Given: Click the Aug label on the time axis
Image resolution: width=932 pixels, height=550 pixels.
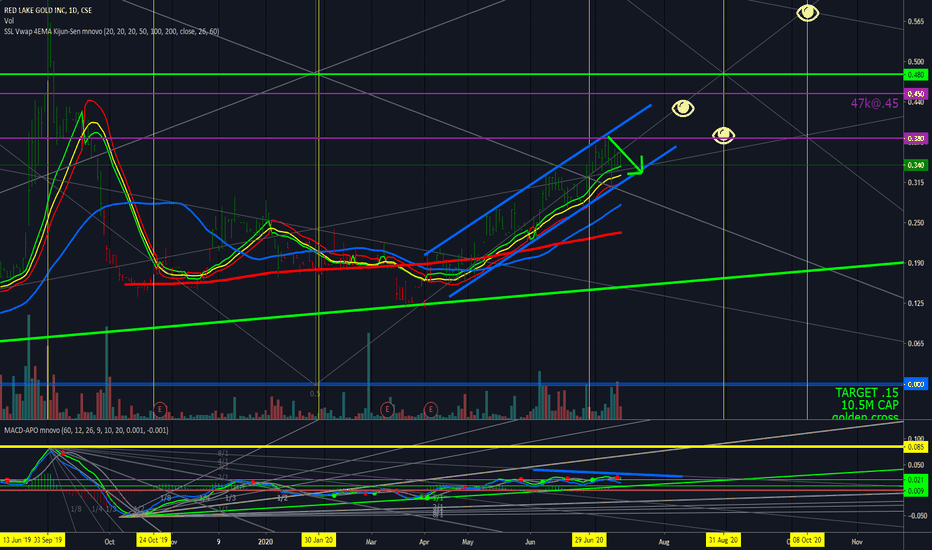Looking at the screenshot, I should (664, 542).
